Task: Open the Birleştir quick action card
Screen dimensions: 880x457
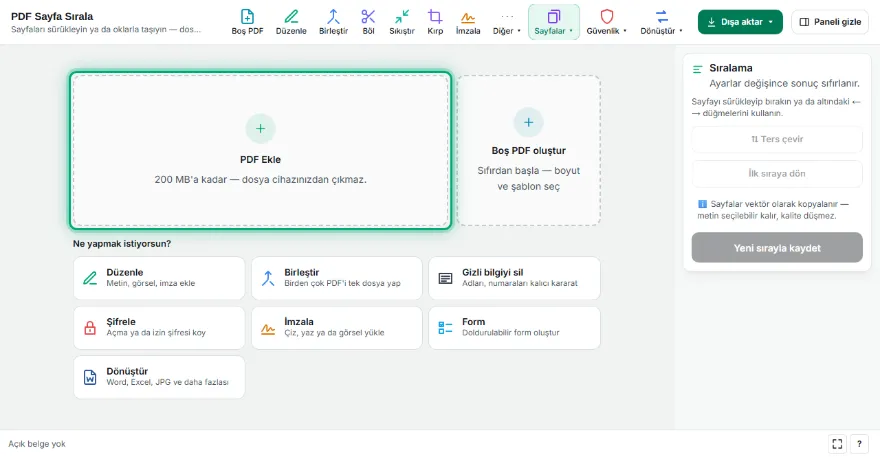Action: [x=337, y=278]
